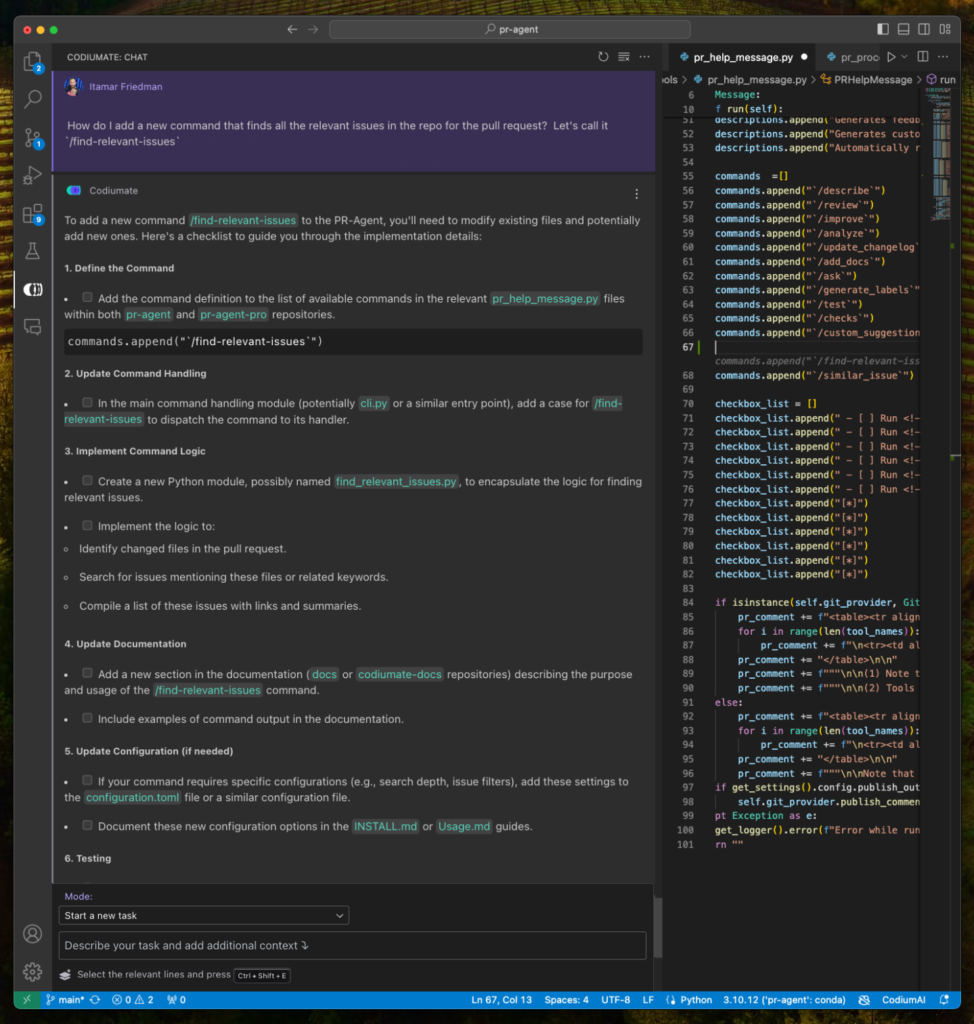The width and height of the screenshot is (974, 1024).
Task: Go back in navigation history
Action: coord(292,29)
